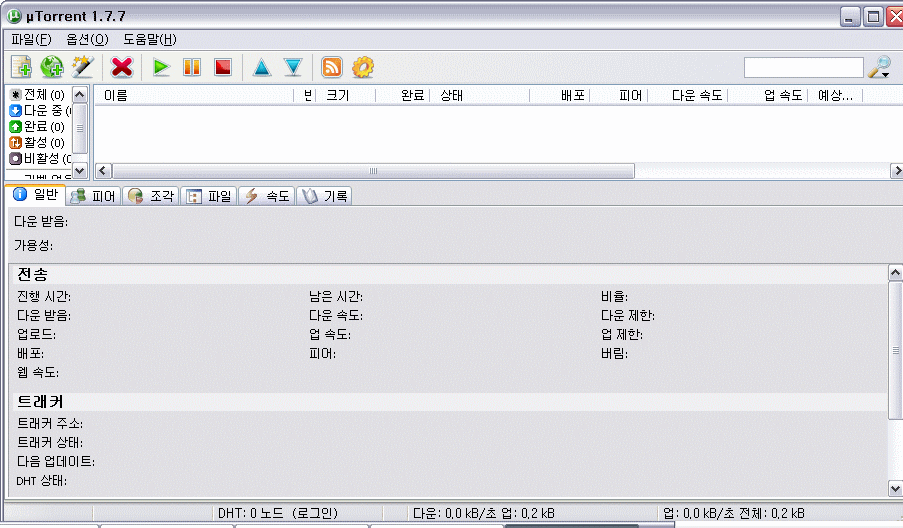Click details pane scroll down arrow
903x528 pixels.
click(896, 488)
